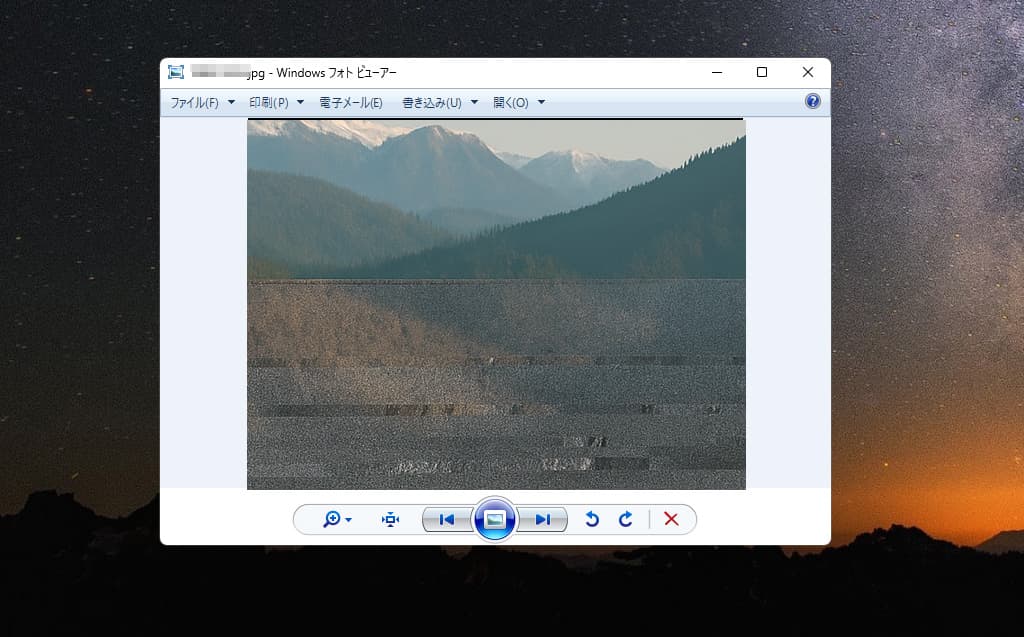This screenshot has width=1024, height=637.
Task: Go to the next photo
Action: click(543, 520)
